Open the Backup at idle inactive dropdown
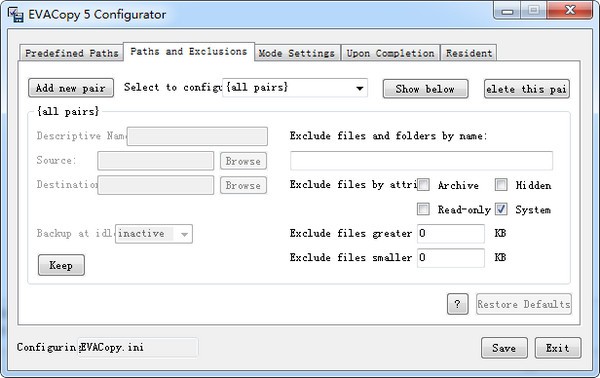This screenshot has width=600, height=378. pyautogui.click(x=154, y=234)
